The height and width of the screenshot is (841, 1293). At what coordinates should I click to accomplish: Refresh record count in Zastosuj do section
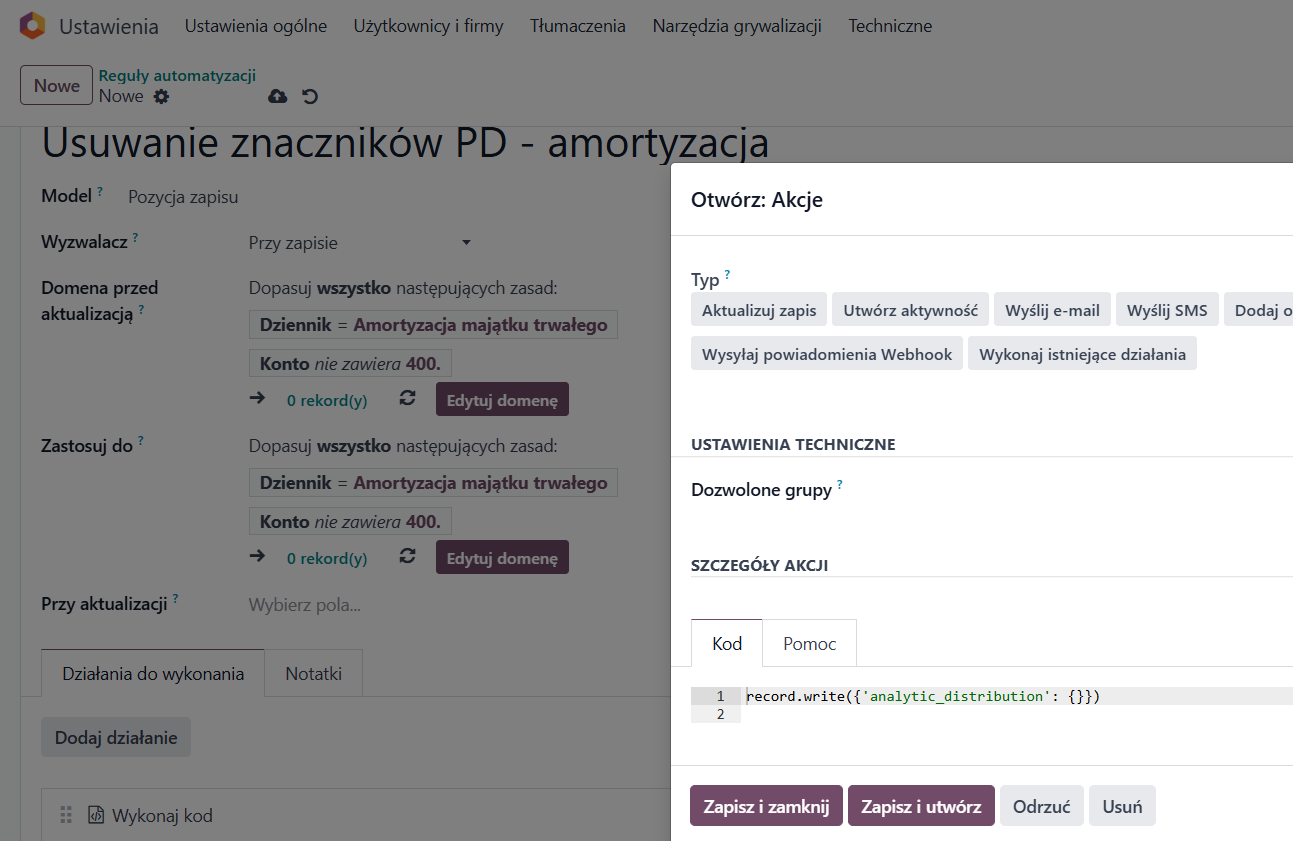[x=407, y=556]
